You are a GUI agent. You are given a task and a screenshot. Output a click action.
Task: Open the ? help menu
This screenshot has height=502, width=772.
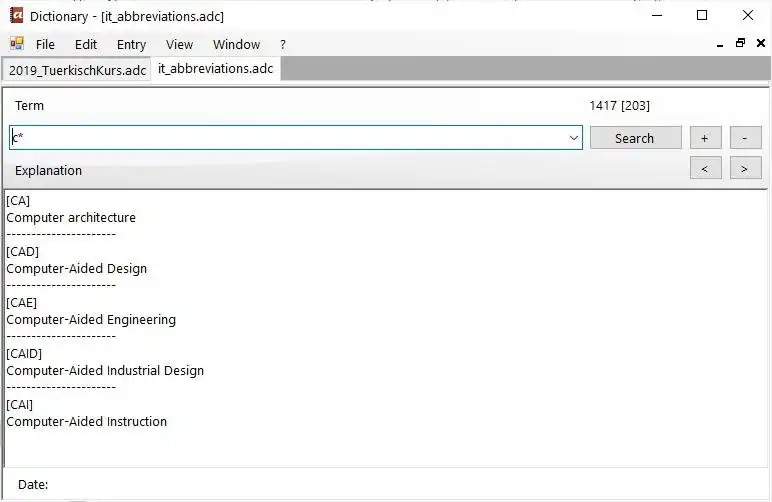[283, 44]
